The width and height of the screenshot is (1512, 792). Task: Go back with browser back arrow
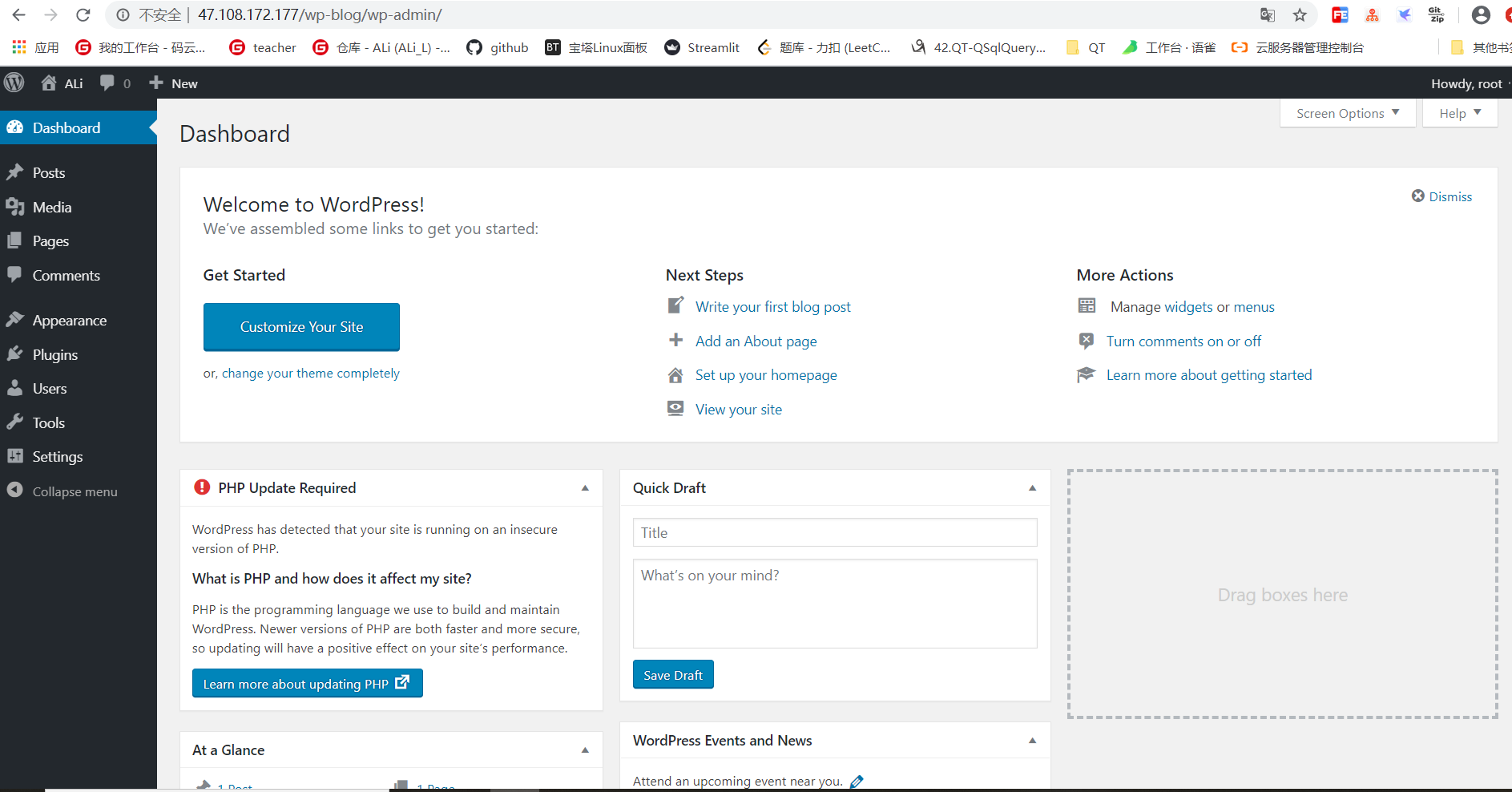[x=18, y=15]
